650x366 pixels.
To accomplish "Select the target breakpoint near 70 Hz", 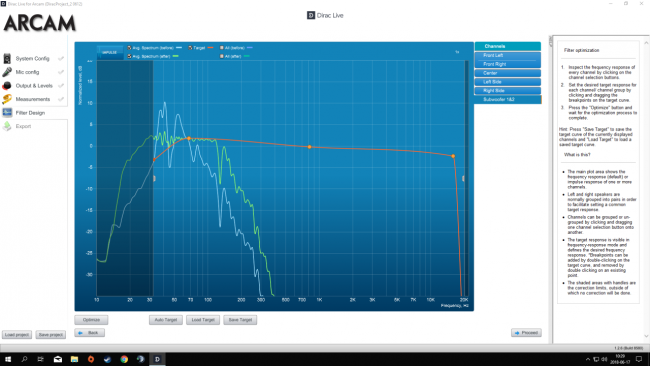I will 189,138.
